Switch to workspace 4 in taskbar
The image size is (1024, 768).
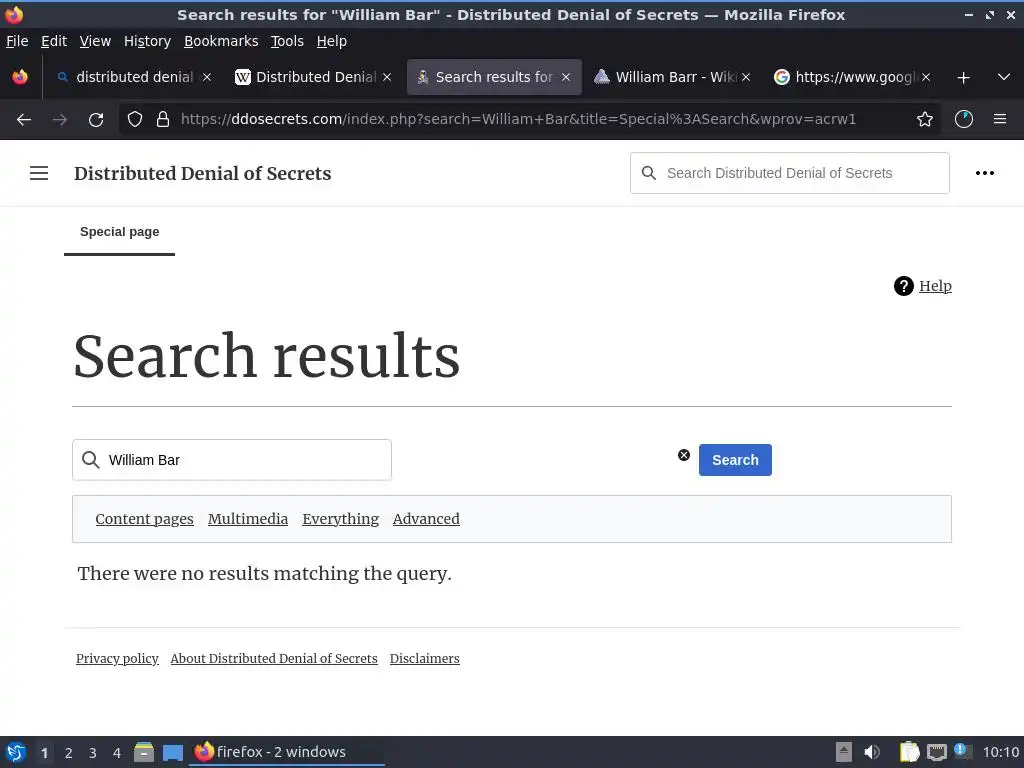pos(117,753)
